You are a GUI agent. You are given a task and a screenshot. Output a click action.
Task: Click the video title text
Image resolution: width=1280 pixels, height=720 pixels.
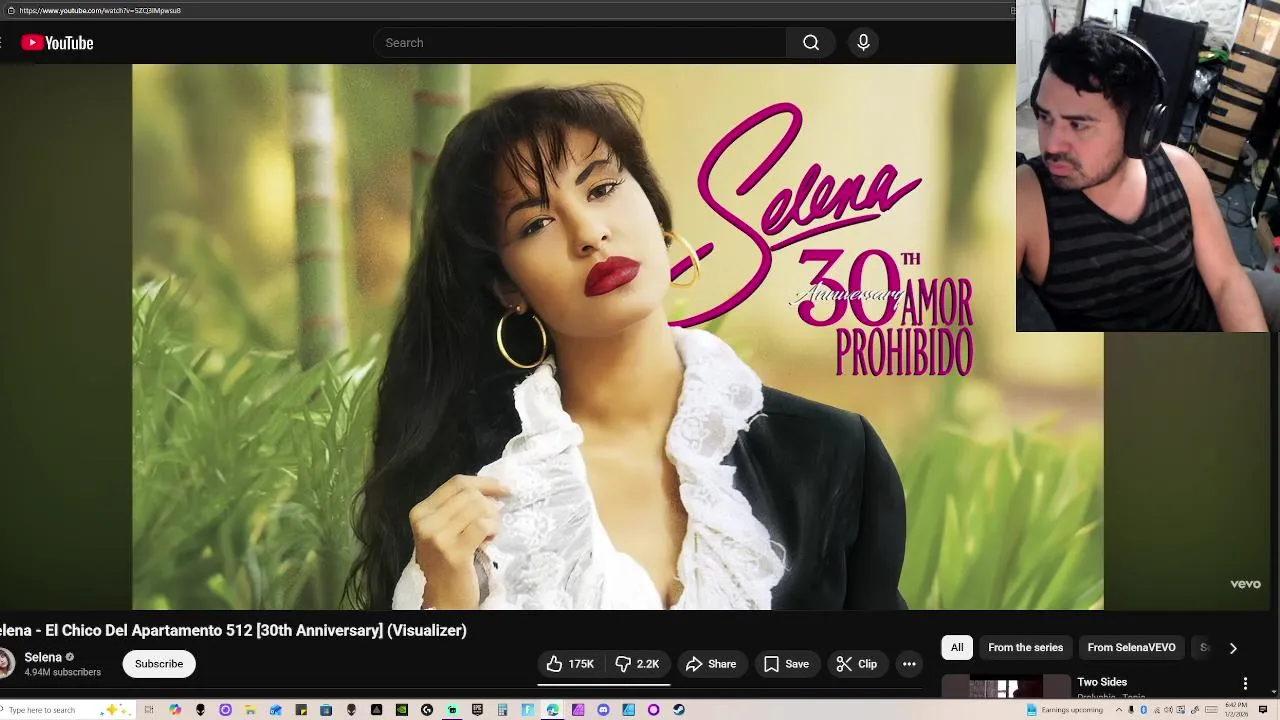coord(232,630)
